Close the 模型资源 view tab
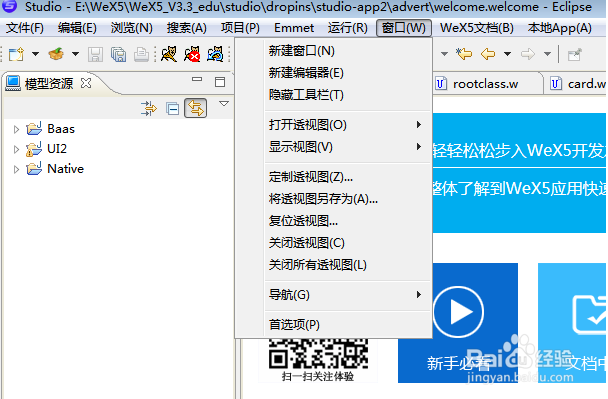The height and width of the screenshot is (399, 608). pos(86,83)
